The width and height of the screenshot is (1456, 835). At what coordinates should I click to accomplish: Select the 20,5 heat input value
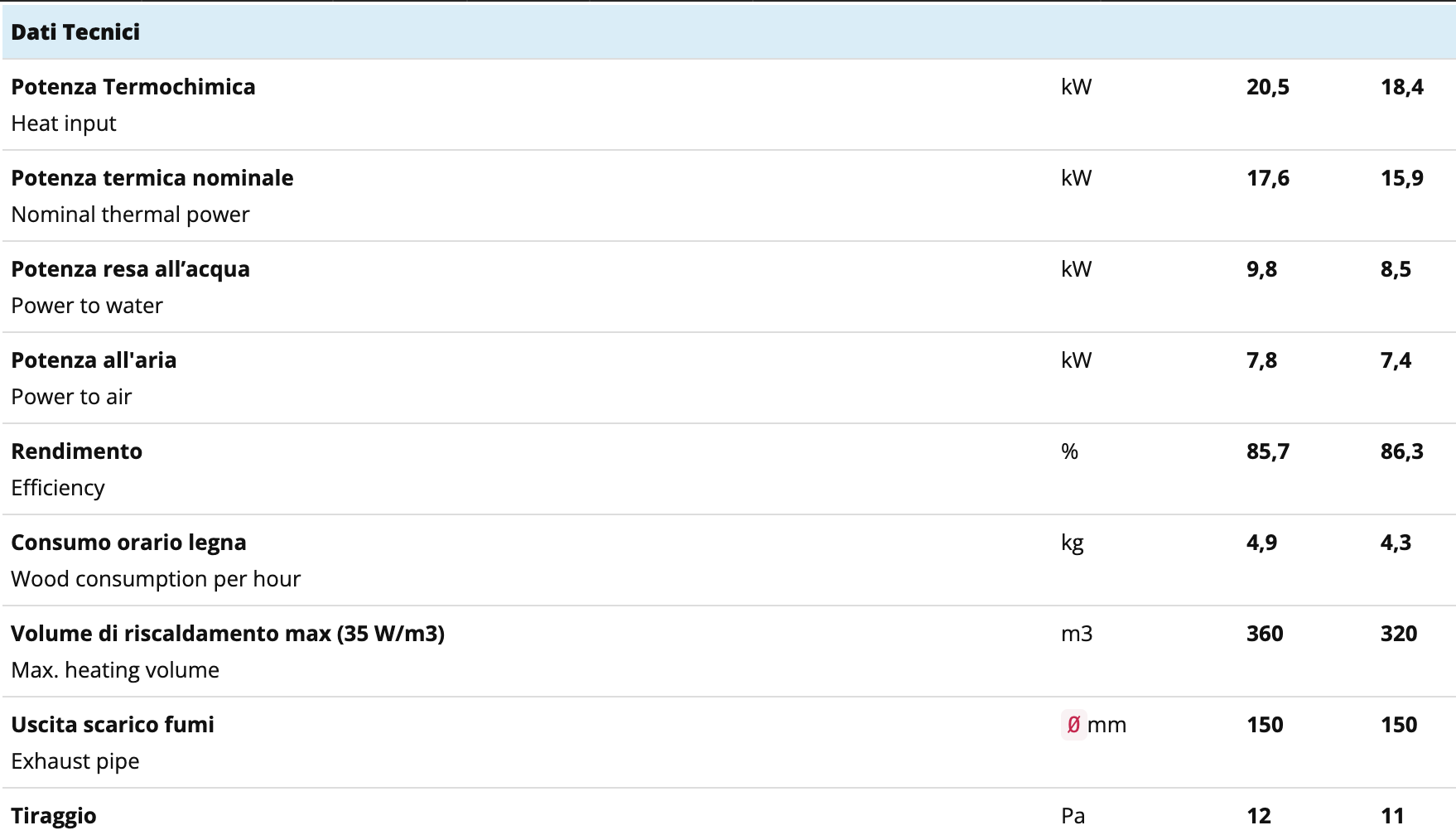1268,87
